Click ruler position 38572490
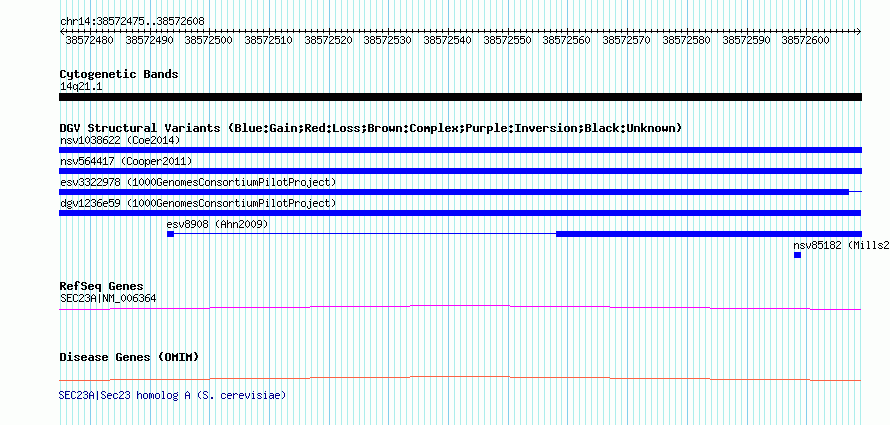The height and width of the screenshot is (425, 890). [x=149, y=40]
